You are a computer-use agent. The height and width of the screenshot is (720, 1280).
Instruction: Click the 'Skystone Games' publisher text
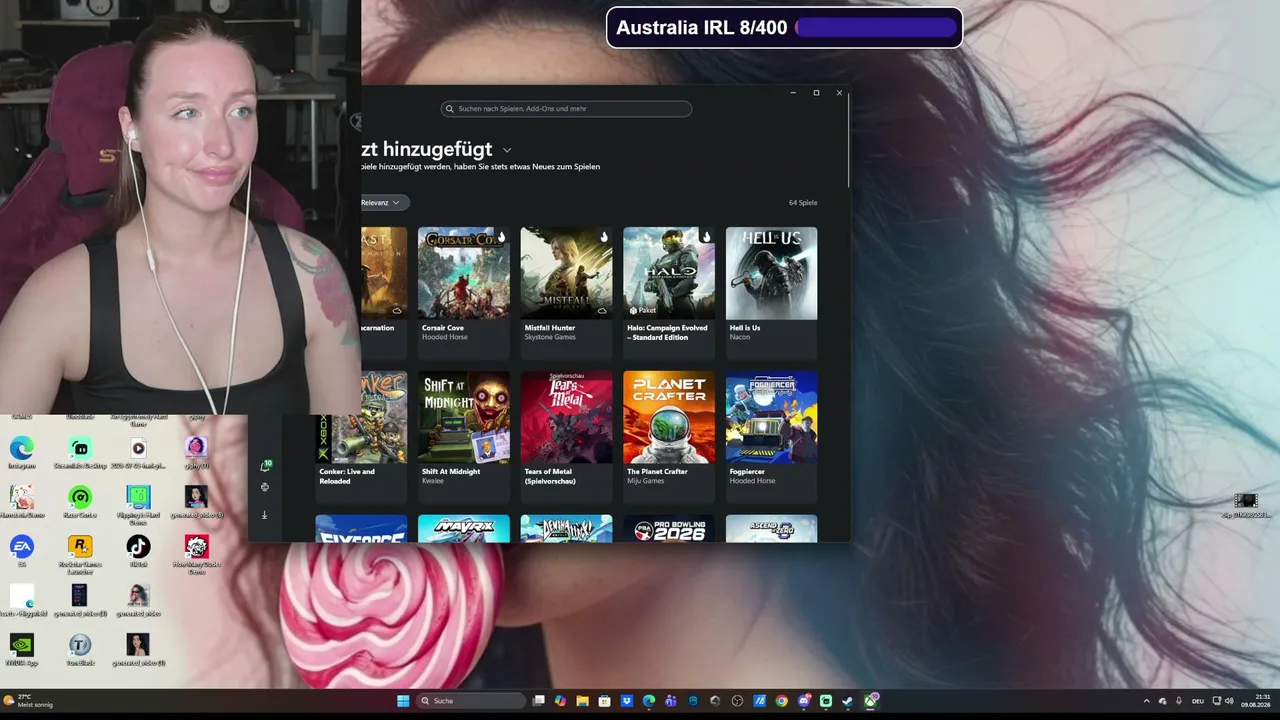(550, 337)
